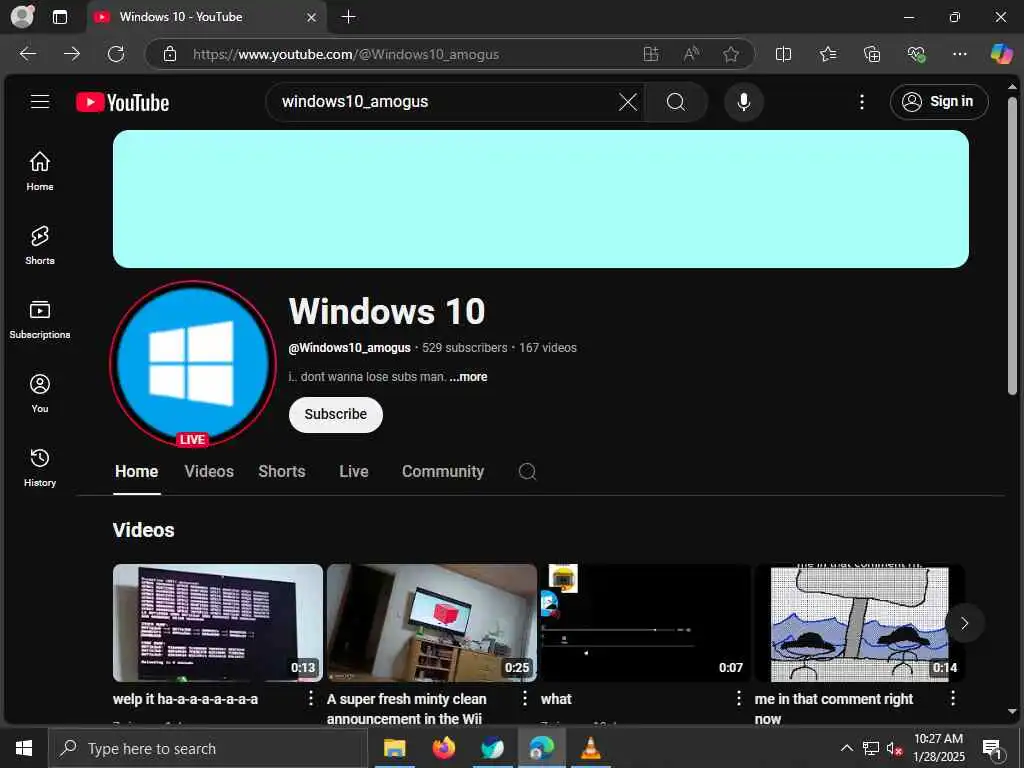Open You section in the sidebar
Screen dimensions: 1024x768
coord(40,393)
